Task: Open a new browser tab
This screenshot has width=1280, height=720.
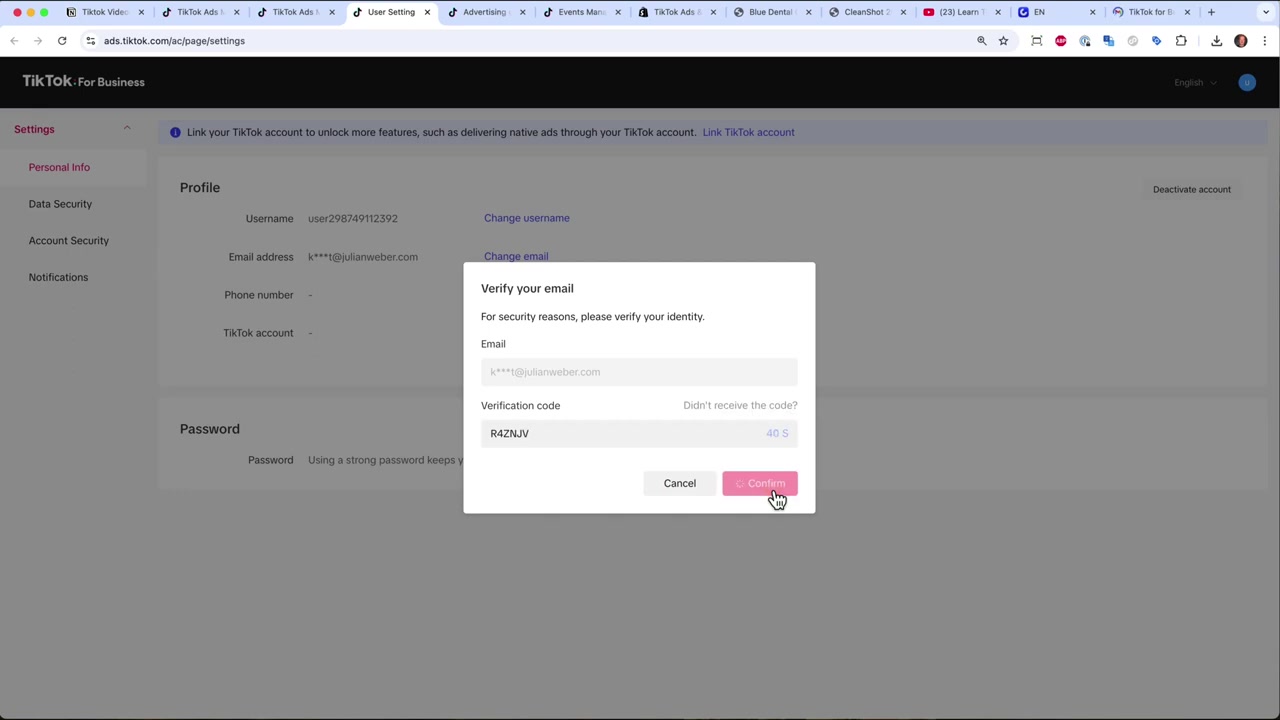Action: click(1211, 12)
